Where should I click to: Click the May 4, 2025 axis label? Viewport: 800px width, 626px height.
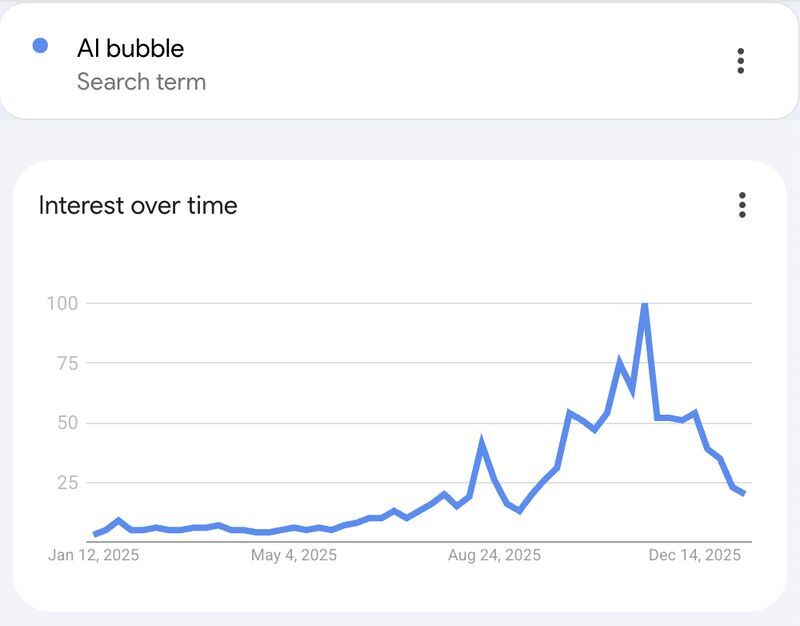click(294, 555)
